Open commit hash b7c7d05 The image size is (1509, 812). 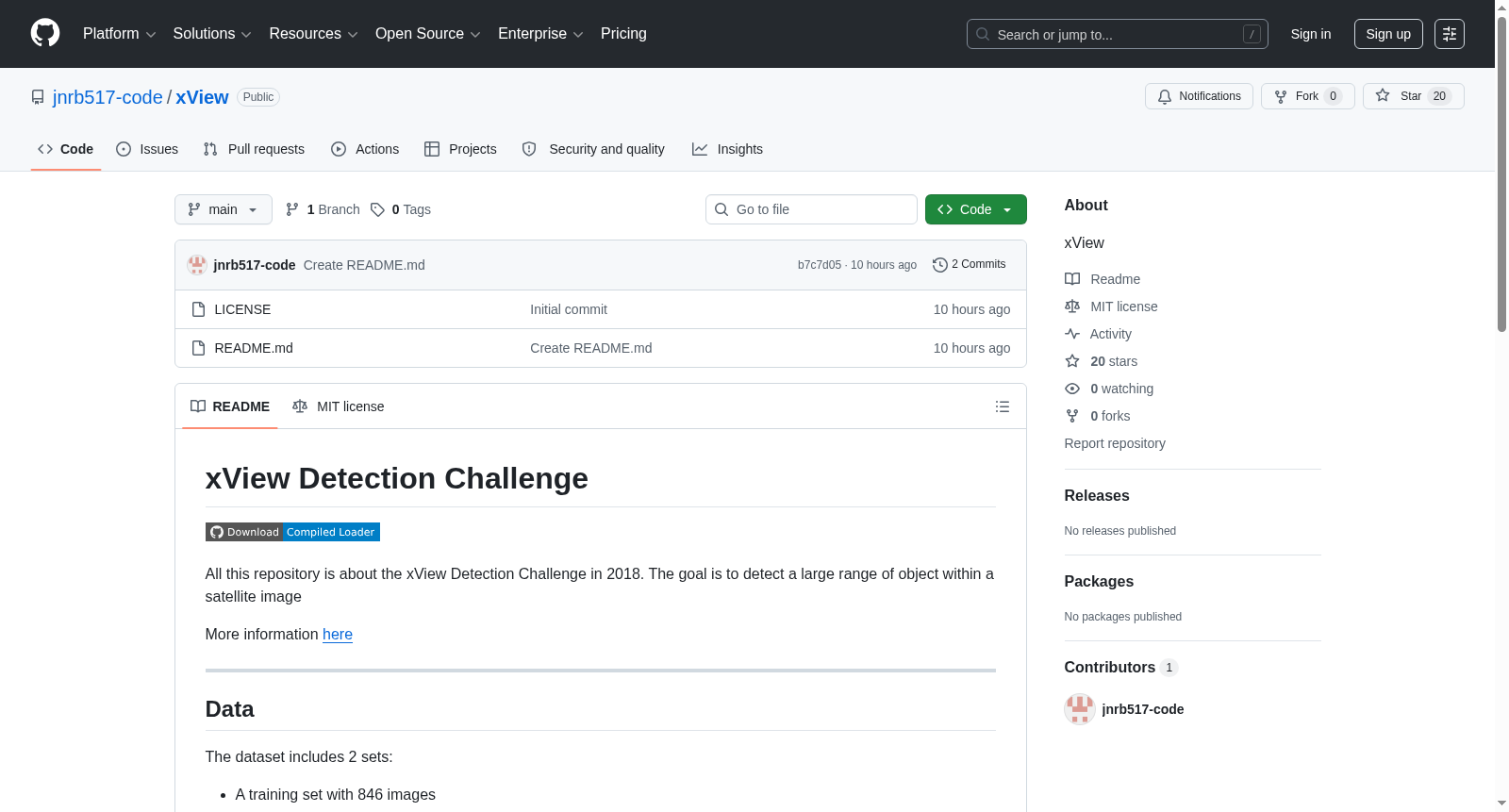tap(820, 265)
